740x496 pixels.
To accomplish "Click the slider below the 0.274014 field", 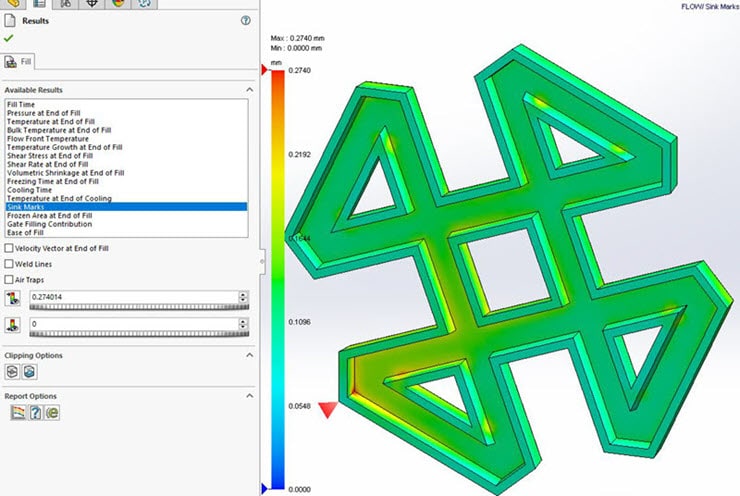I will click(x=139, y=307).
